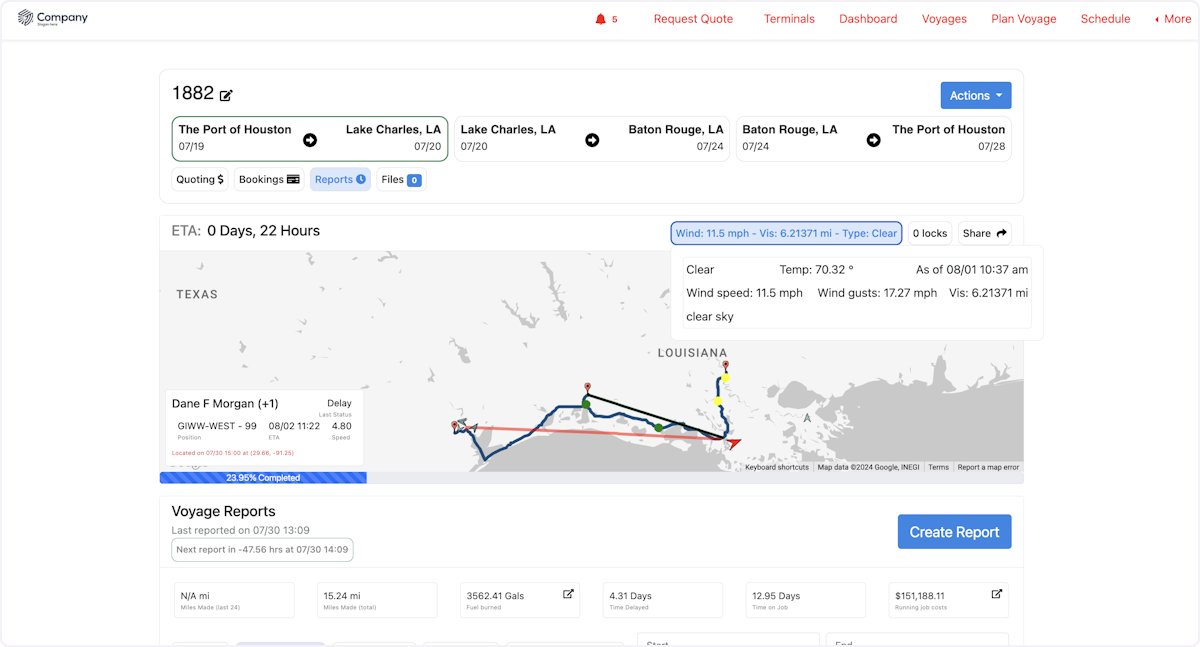Click red vessel arrow marker on map
Viewport: 1200px width, 647px height.
click(x=733, y=441)
